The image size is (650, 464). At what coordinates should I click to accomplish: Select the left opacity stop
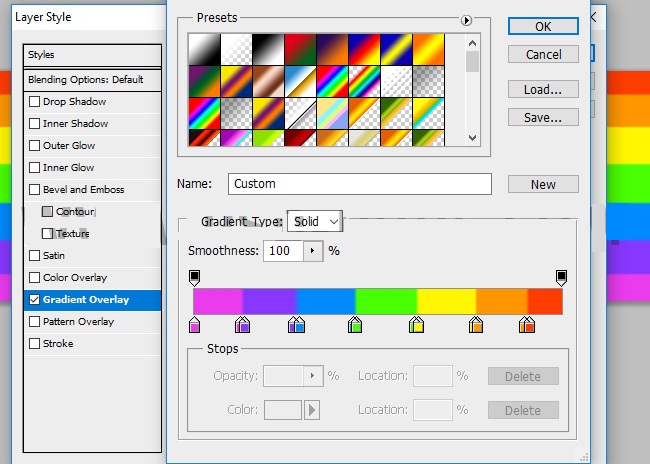194,278
